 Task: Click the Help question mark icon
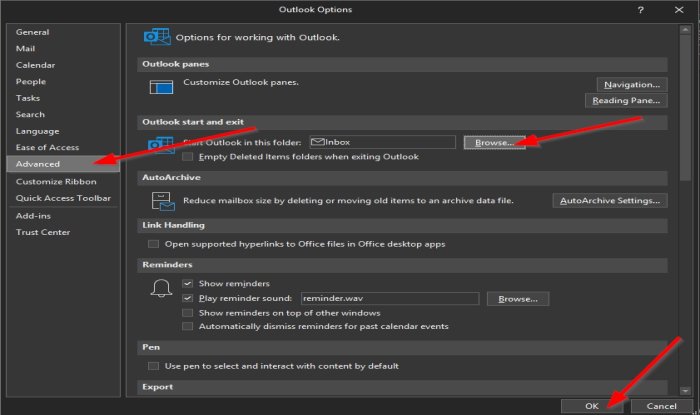tap(641, 10)
